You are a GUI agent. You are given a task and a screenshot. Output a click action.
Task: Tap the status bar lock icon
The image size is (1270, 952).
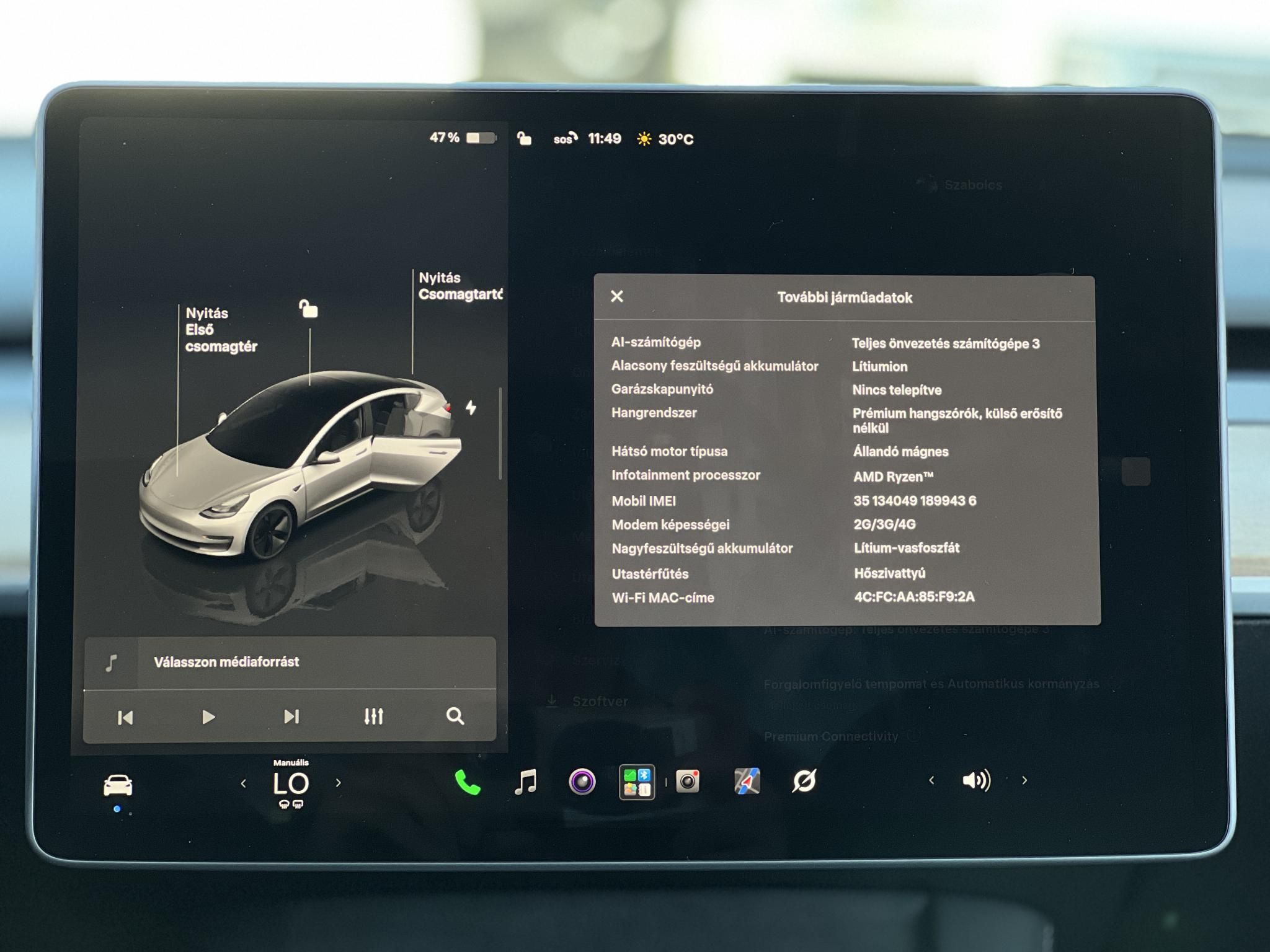coord(524,138)
